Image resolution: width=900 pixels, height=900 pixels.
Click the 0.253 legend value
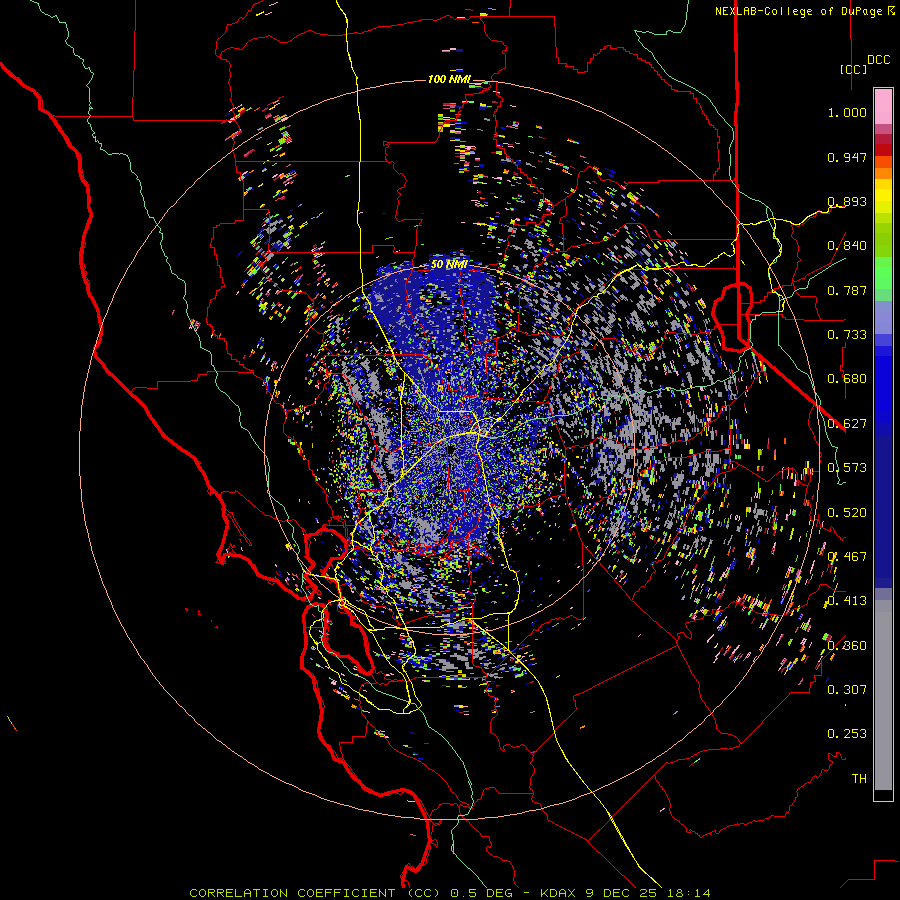(847, 734)
